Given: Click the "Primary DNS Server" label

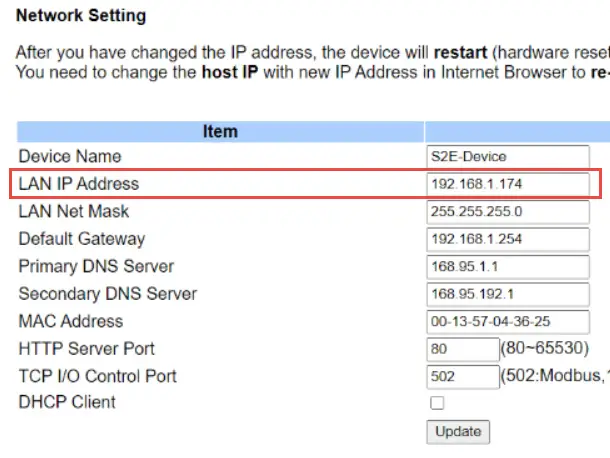Looking at the screenshot, I should pos(96,267).
